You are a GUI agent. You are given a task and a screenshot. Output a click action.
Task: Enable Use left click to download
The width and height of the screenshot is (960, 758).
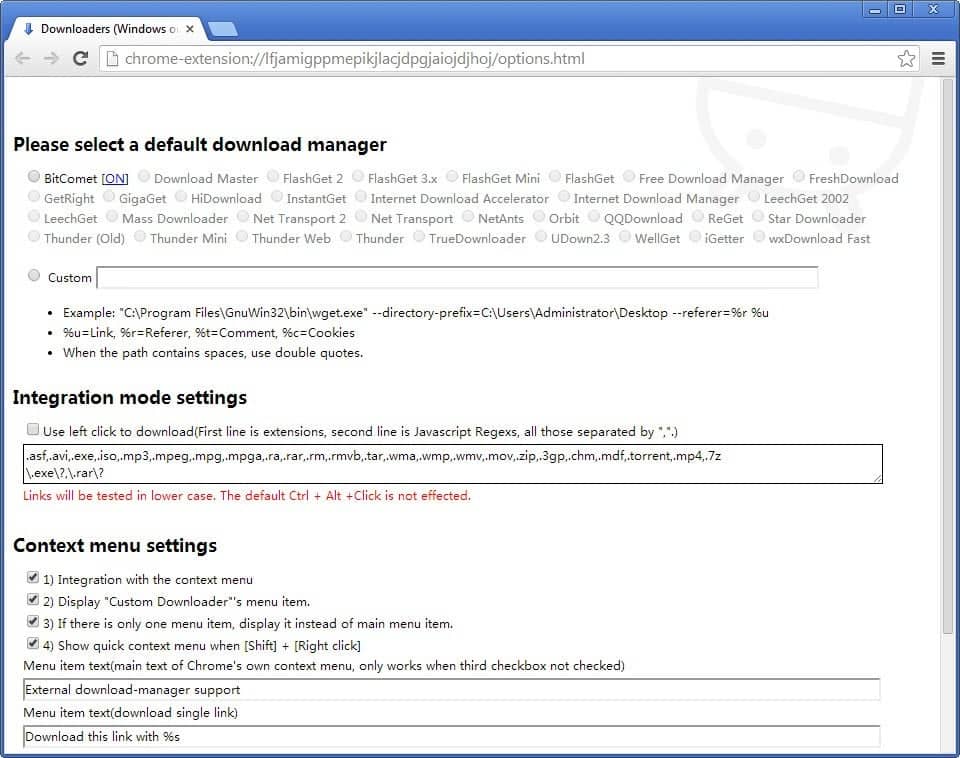pyautogui.click(x=32, y=429)
